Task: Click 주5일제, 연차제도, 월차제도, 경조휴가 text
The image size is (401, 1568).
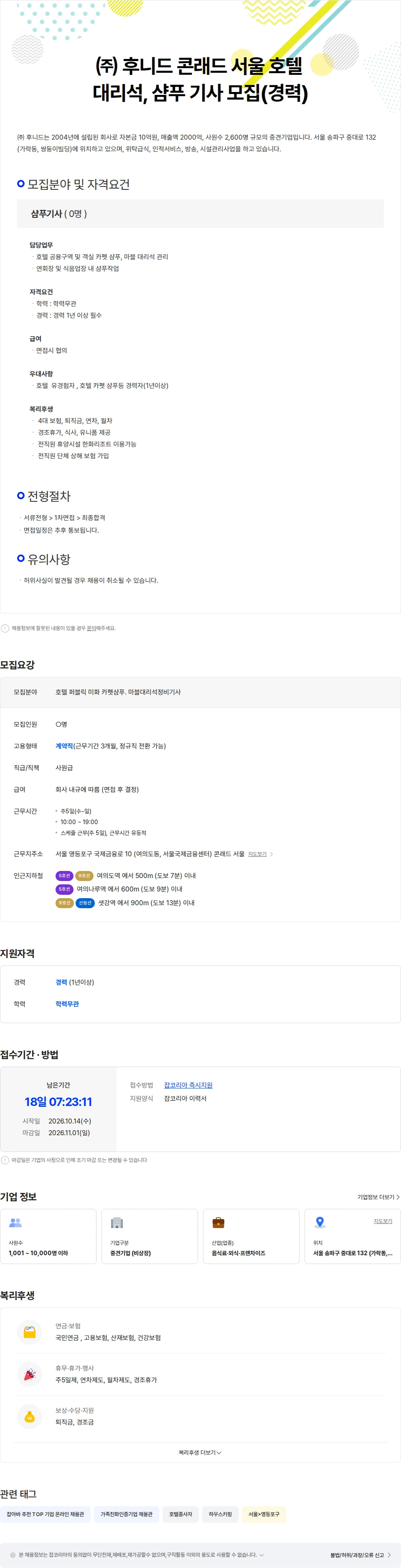Action: pos(107,1380)
